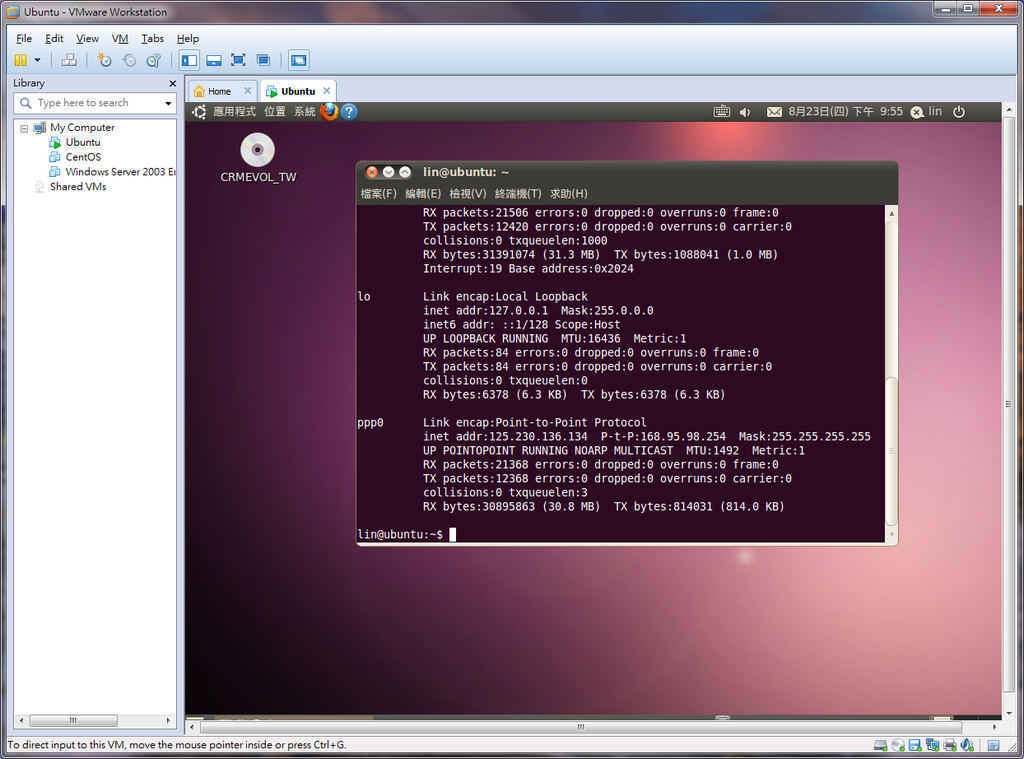Switch to Unity mode

coord(263,60)
